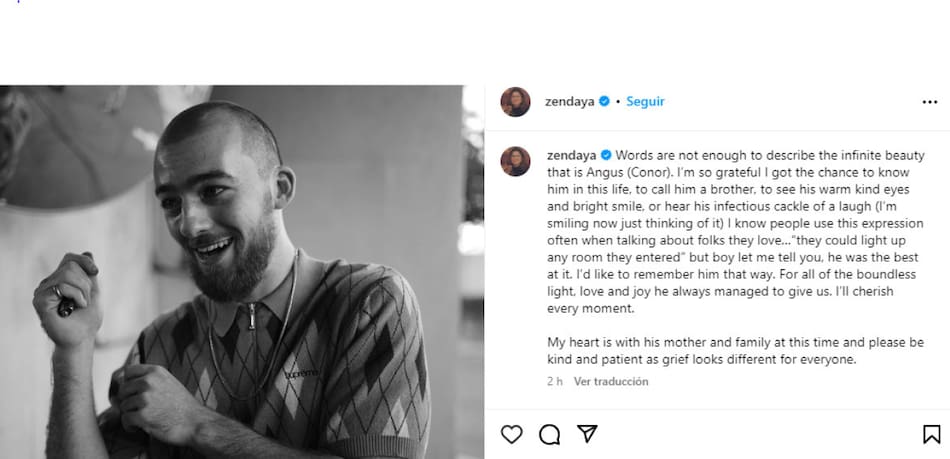Click the "2 h" post timestamp
Image resolution: width=950 pixels, height=459 pixels.
coord(555,381)
